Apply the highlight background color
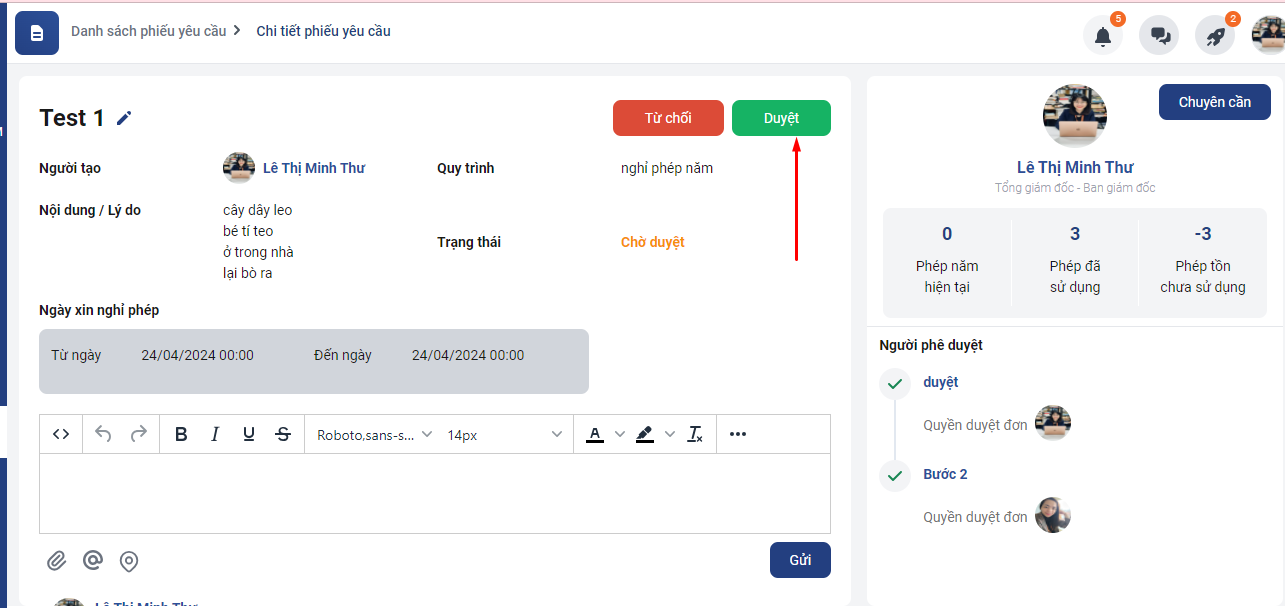1285x608 pixels. tap(645, 434)
